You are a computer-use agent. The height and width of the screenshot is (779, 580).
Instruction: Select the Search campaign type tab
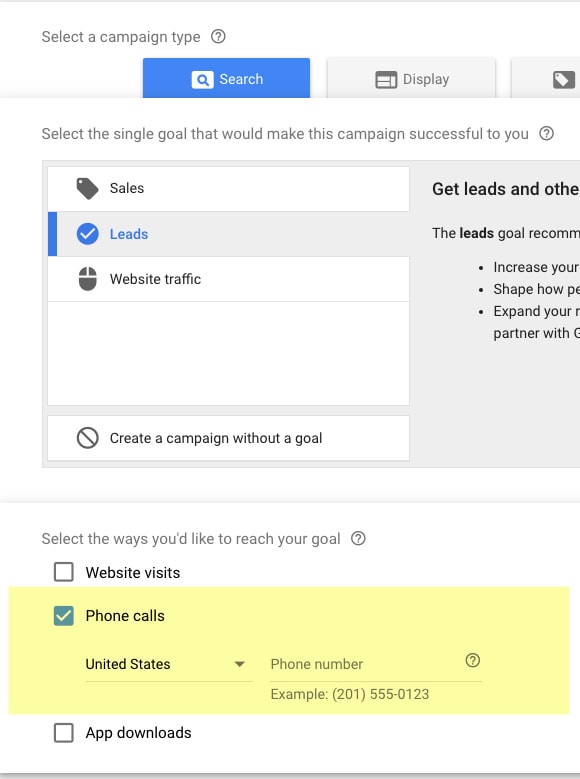coord(227,78)
